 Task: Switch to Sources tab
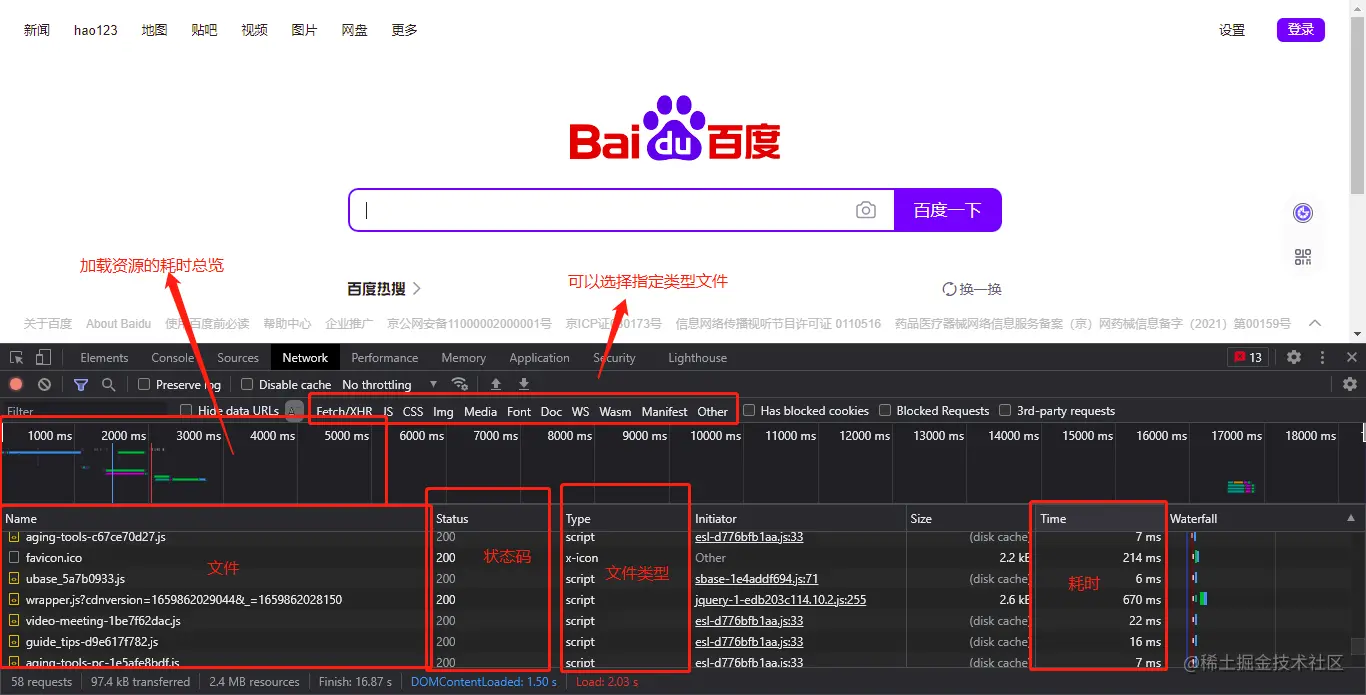(238, 357)
